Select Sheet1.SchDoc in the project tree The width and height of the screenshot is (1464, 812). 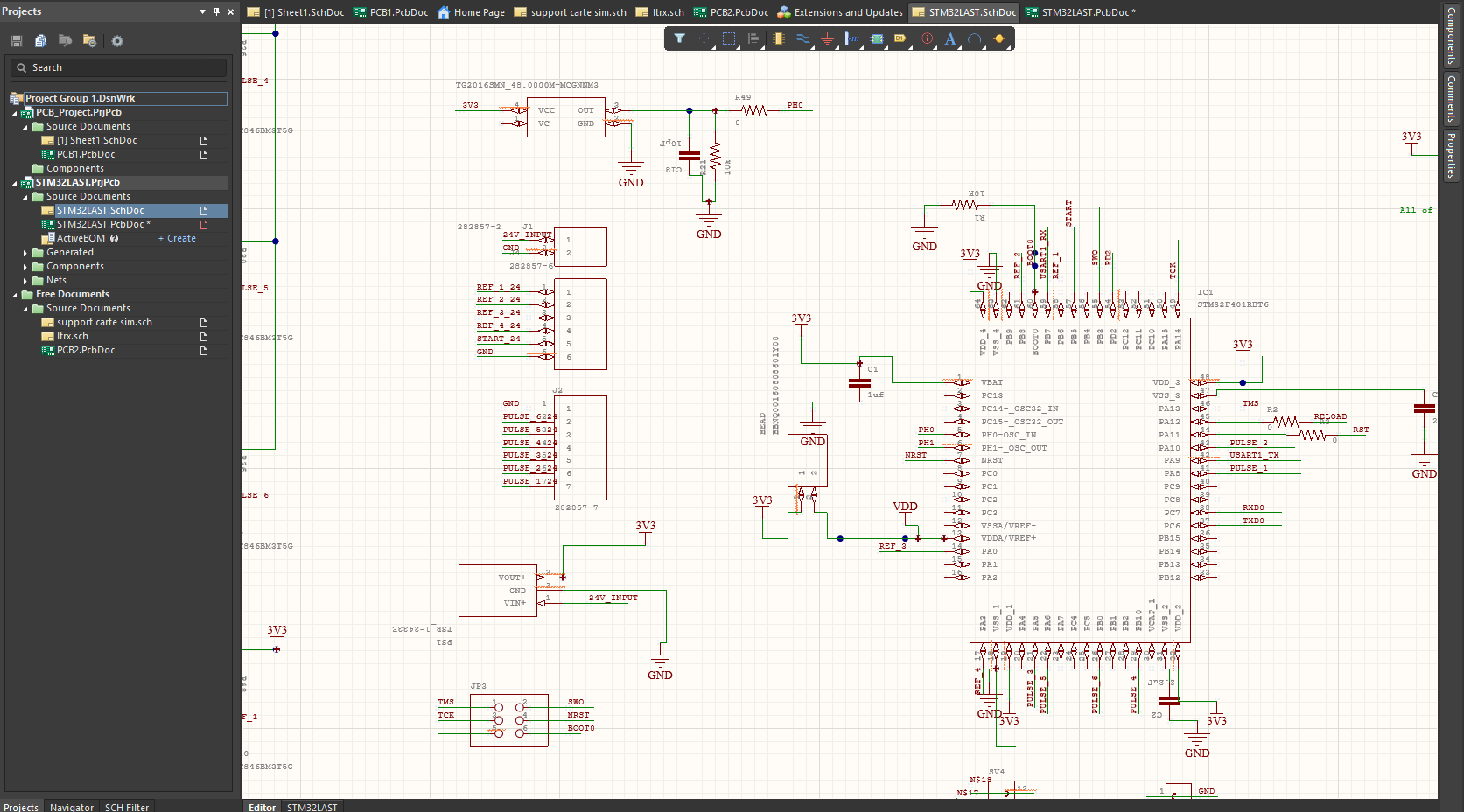tap(100, 140)
